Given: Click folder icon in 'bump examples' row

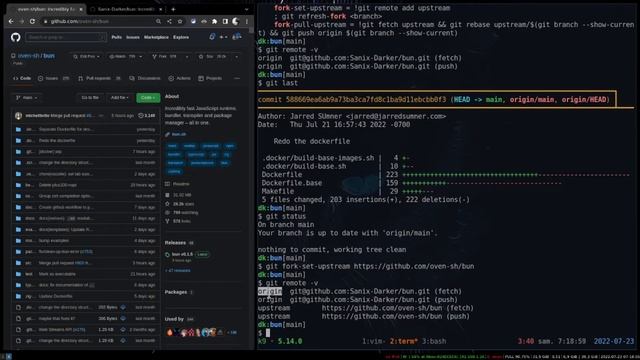Looking at the screenshot, I should pyautogui.click(x=18, y=240).
